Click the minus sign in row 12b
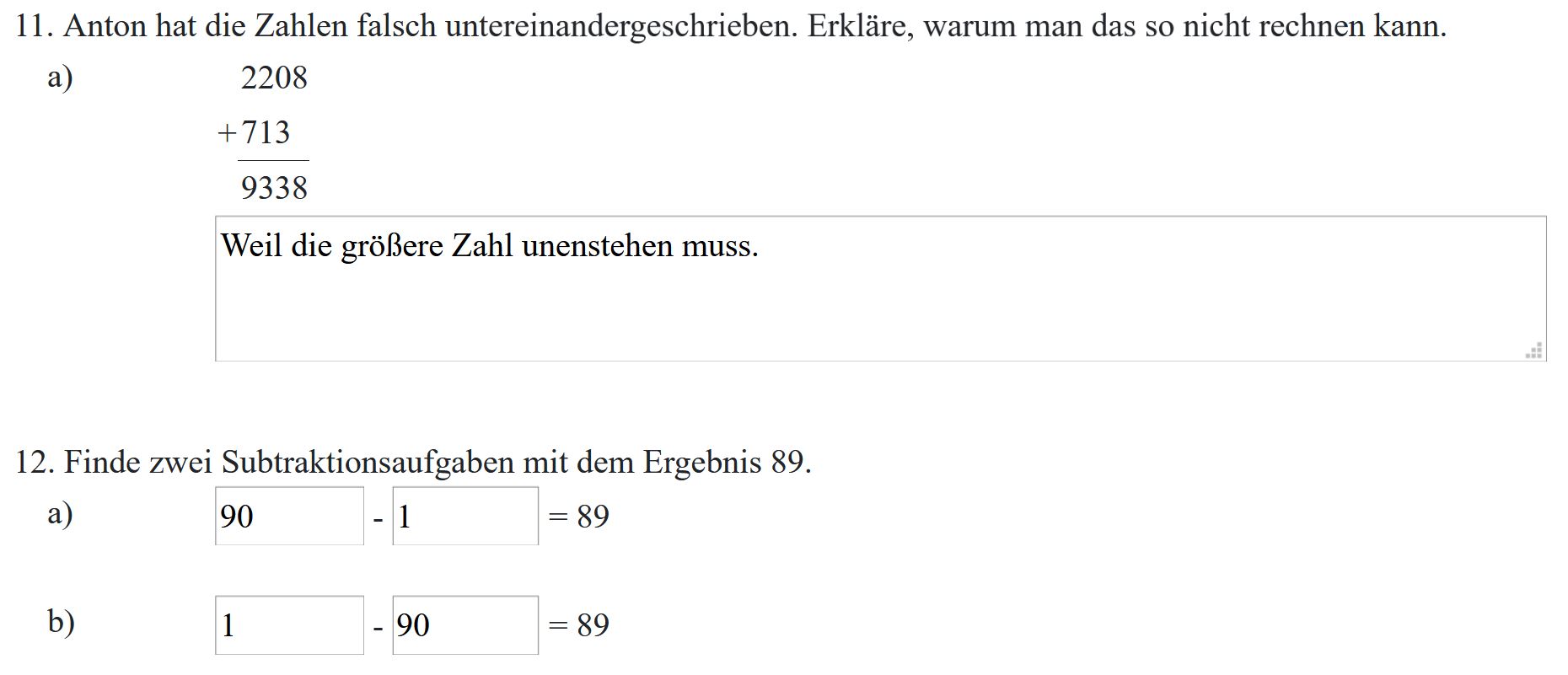This screenshot has height=675, width=1568. click(378, 628)
